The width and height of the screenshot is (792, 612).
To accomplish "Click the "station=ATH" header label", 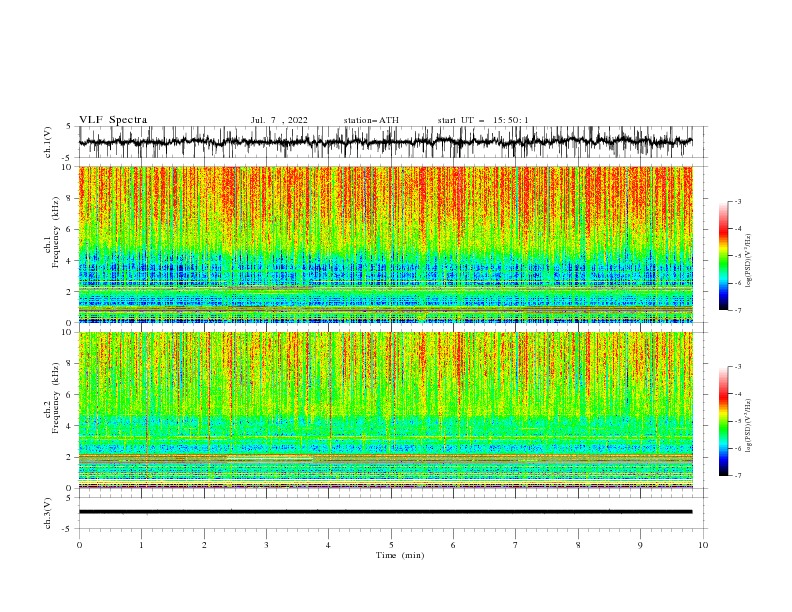I will pos(371,120).
